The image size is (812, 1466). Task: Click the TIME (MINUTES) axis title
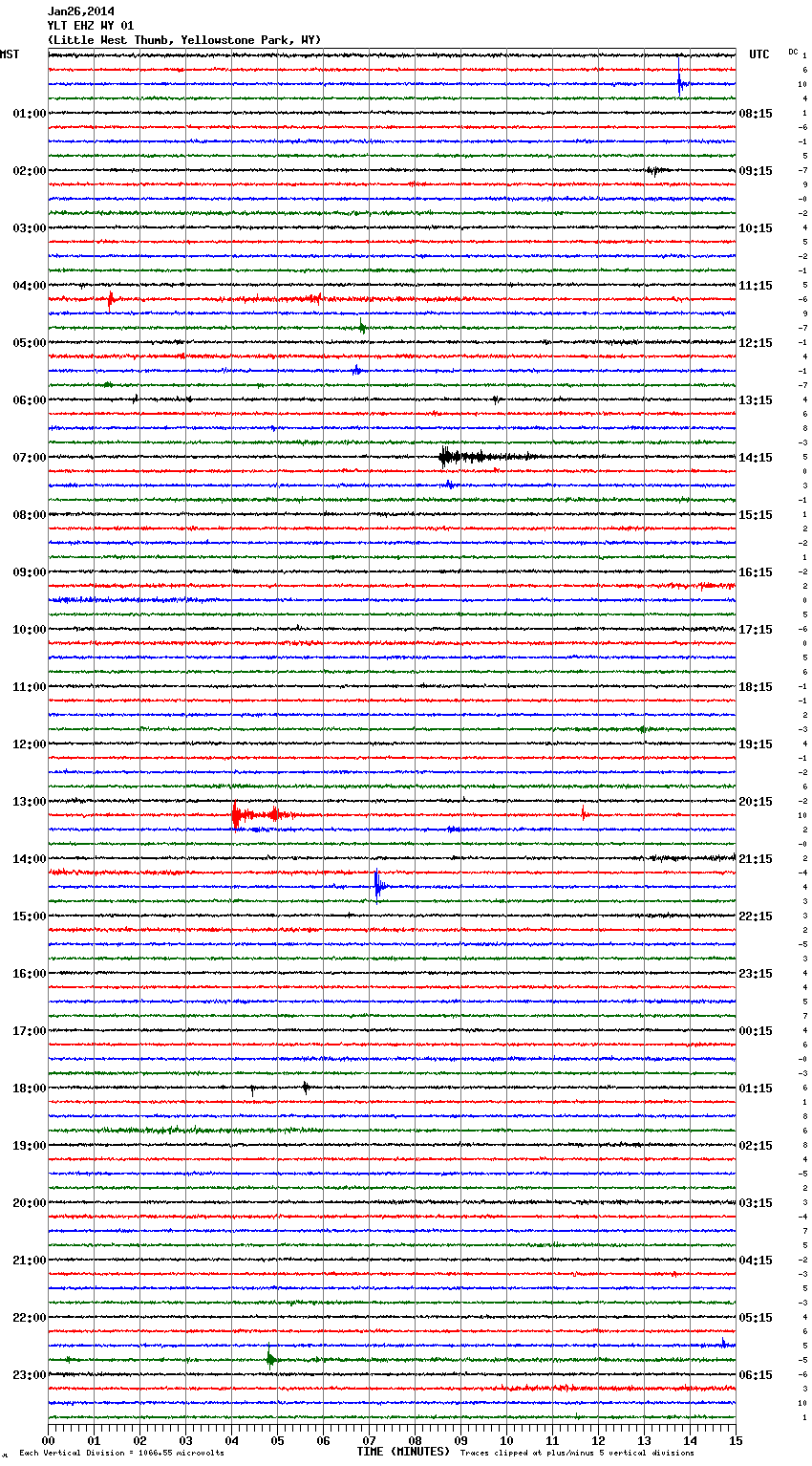click(403, 1452)
